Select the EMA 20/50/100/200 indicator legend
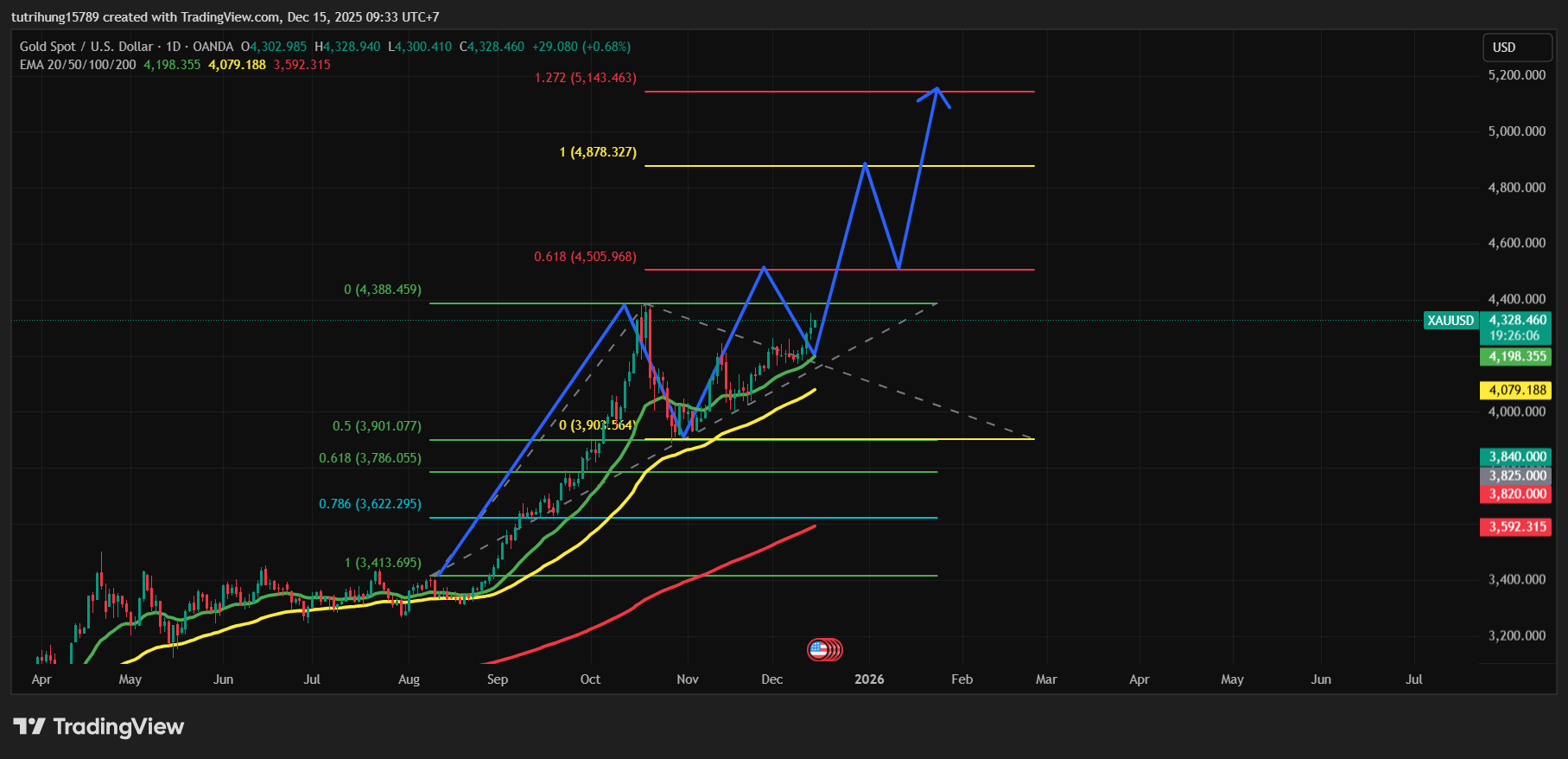The height and width of the screenshot is (759, 1568). pos(78,65)
